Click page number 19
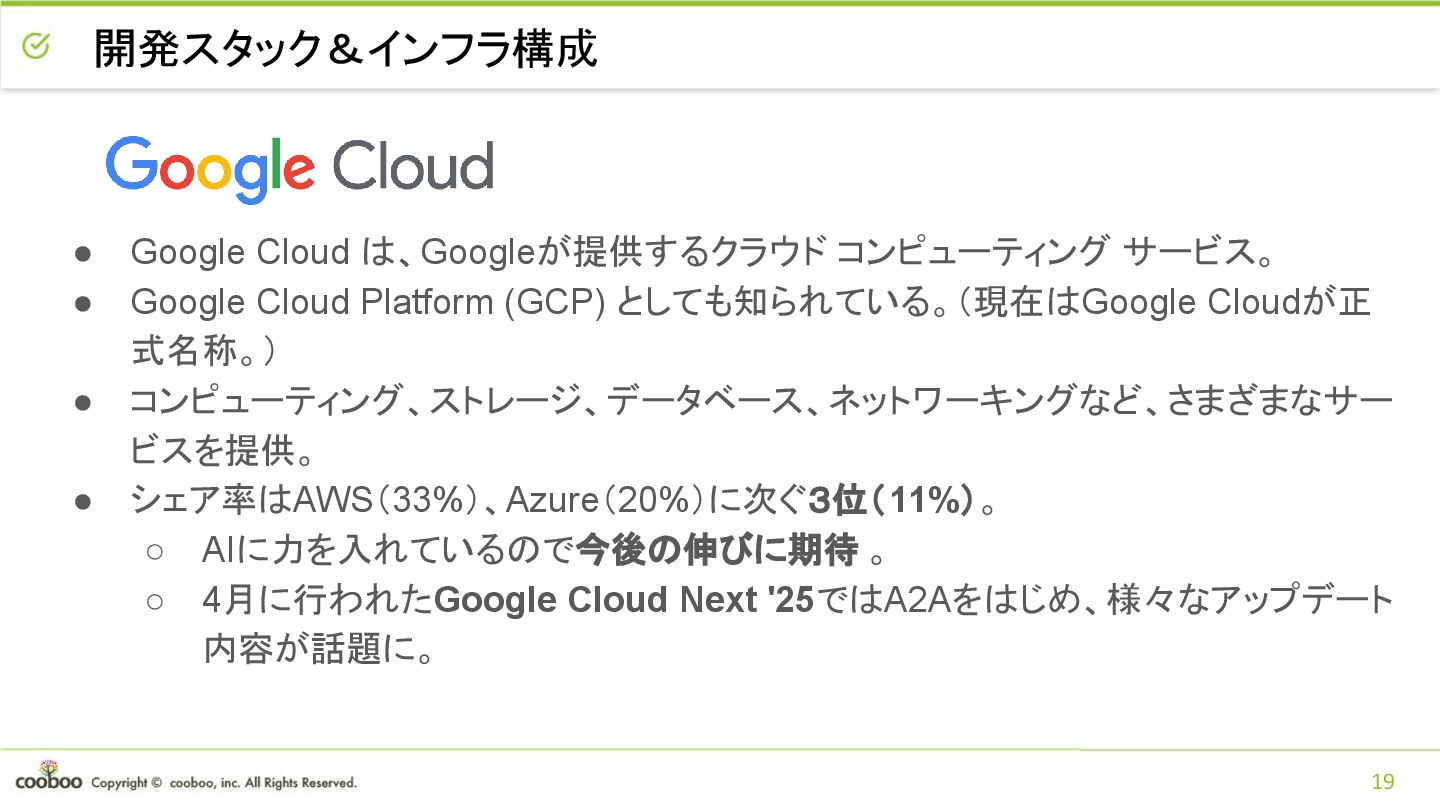 [1383, 782]
